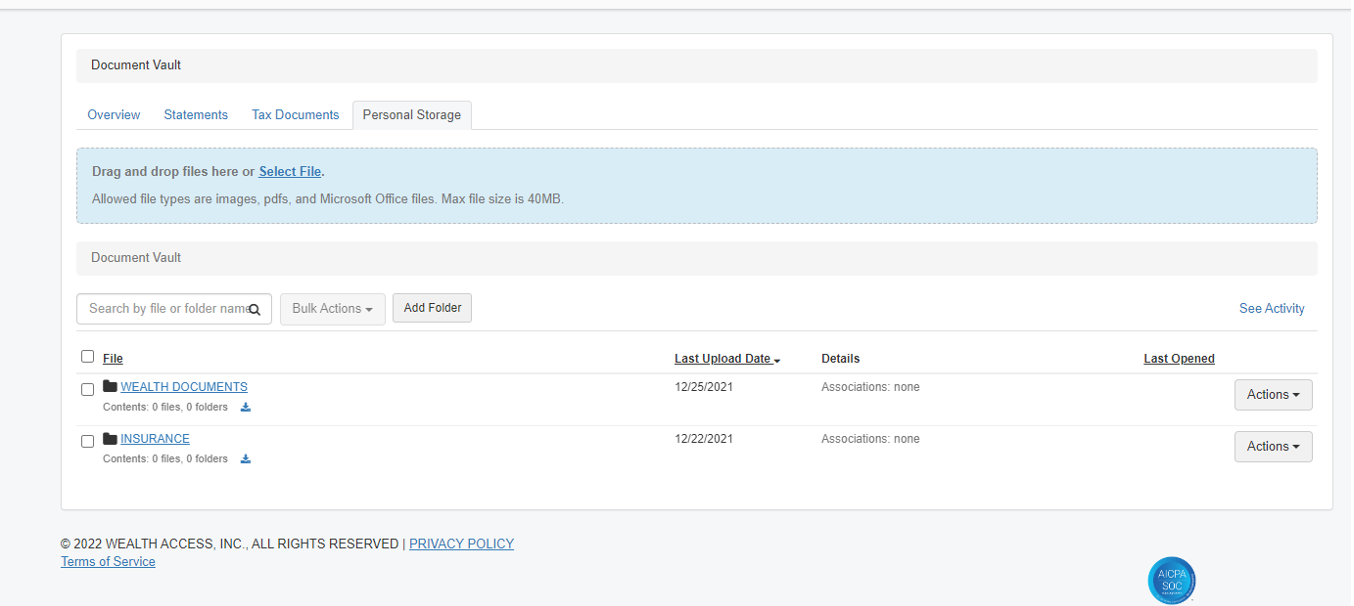This screenshot has height=606, width=1354.
Task: Click the search magnifier icon
Action: tap(255, 310)
